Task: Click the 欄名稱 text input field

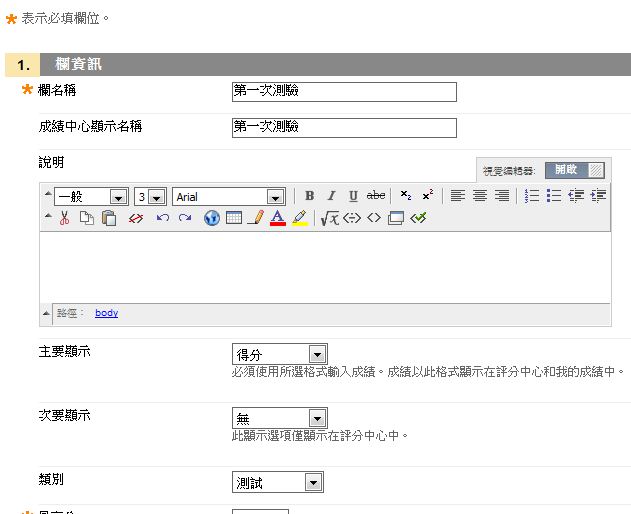Action: click(x=343, y=92)
